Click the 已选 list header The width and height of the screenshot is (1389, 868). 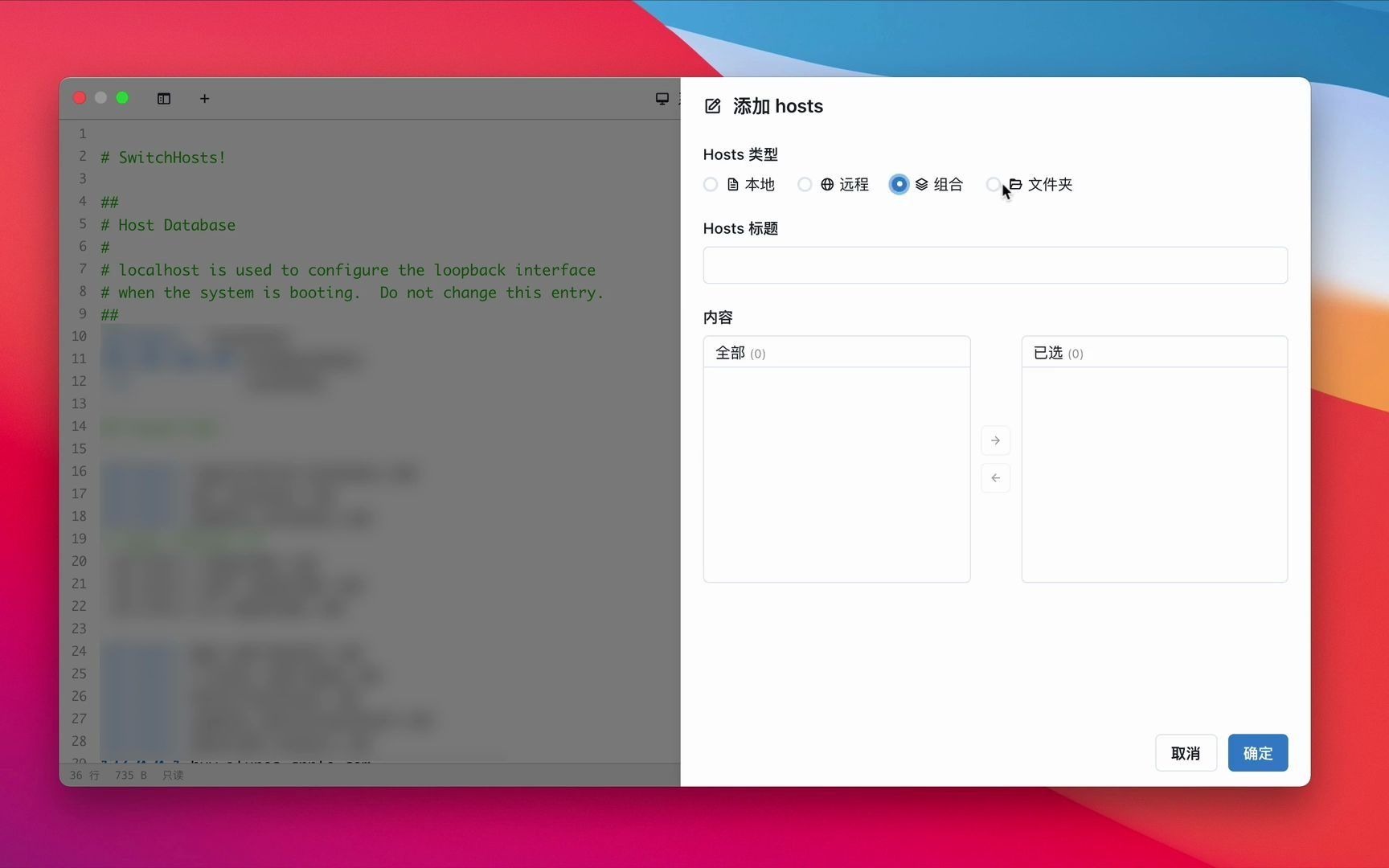[x=1154, y=353]
